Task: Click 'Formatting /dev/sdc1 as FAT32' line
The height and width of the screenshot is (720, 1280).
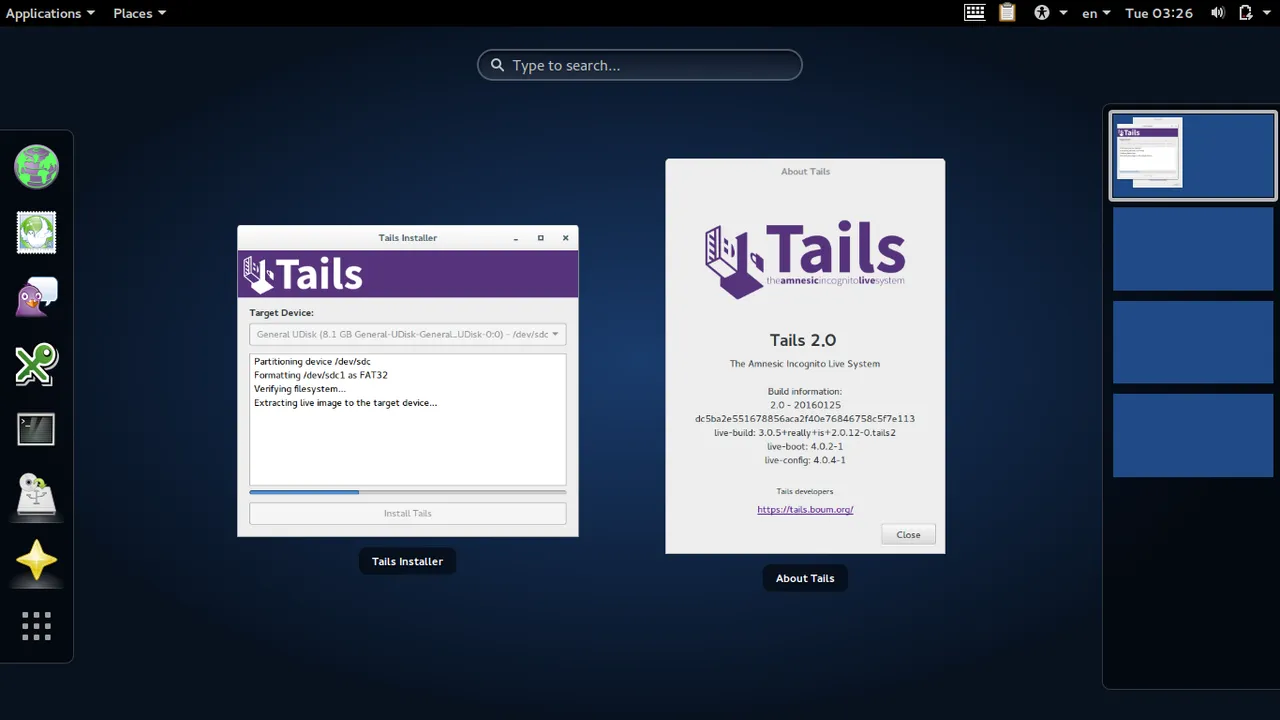Action: [x=321, y=375]
